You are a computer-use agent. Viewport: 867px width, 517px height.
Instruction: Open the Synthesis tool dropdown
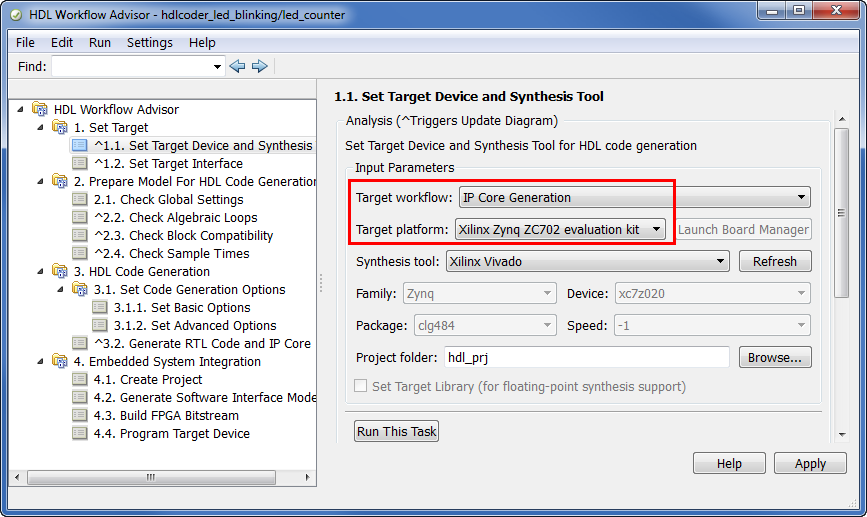(587, 262)
